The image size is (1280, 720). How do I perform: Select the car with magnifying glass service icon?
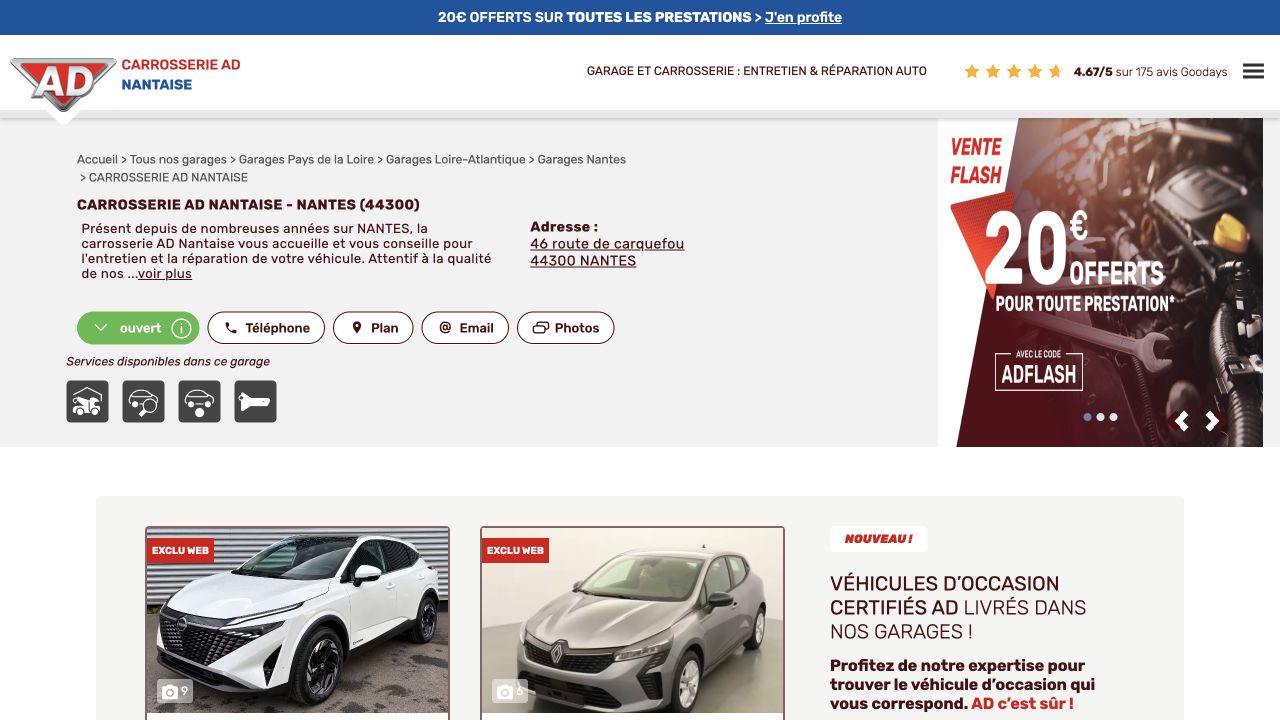(144, 402)
